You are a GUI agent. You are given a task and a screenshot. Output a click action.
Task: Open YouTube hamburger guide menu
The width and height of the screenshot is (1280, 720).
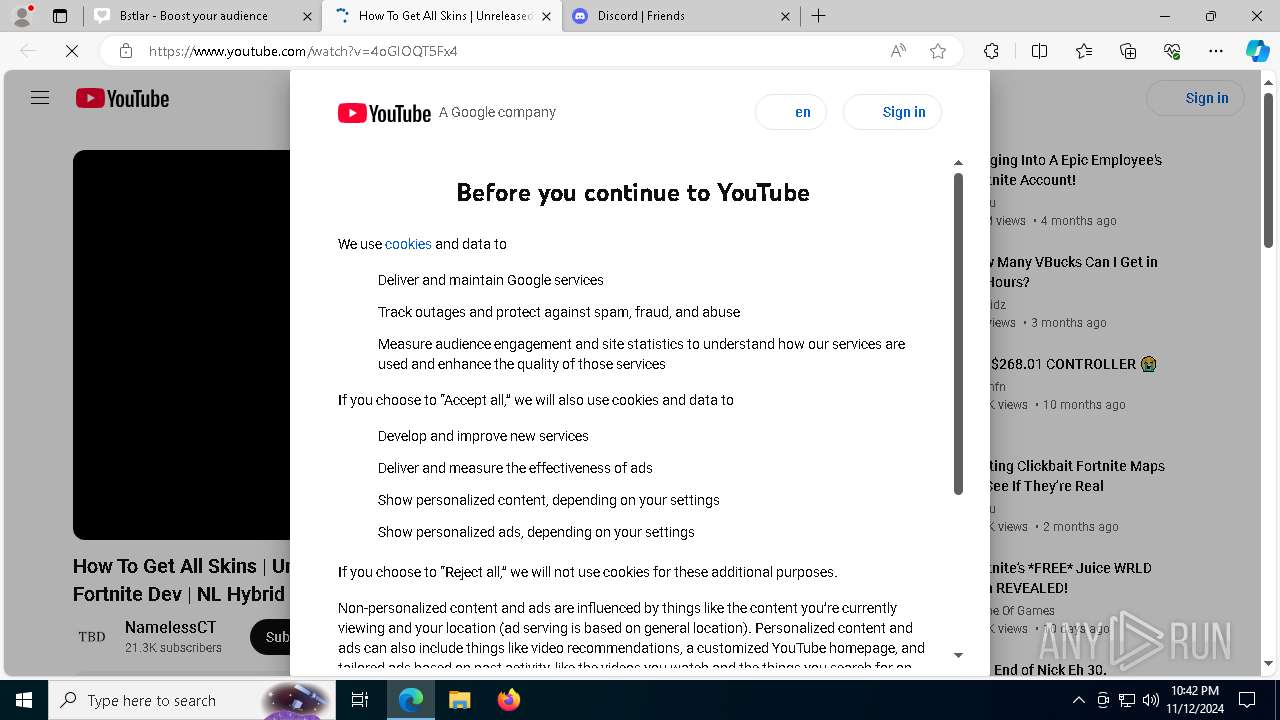[40, 98]
